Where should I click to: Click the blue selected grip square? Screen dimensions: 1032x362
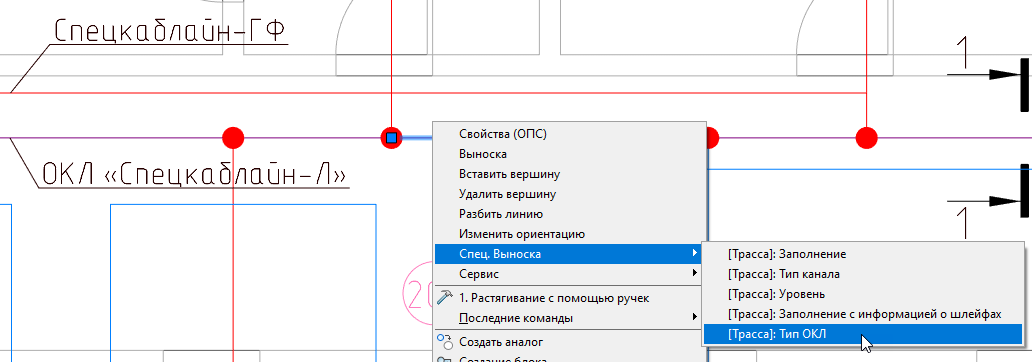click(x=392, y=138)
